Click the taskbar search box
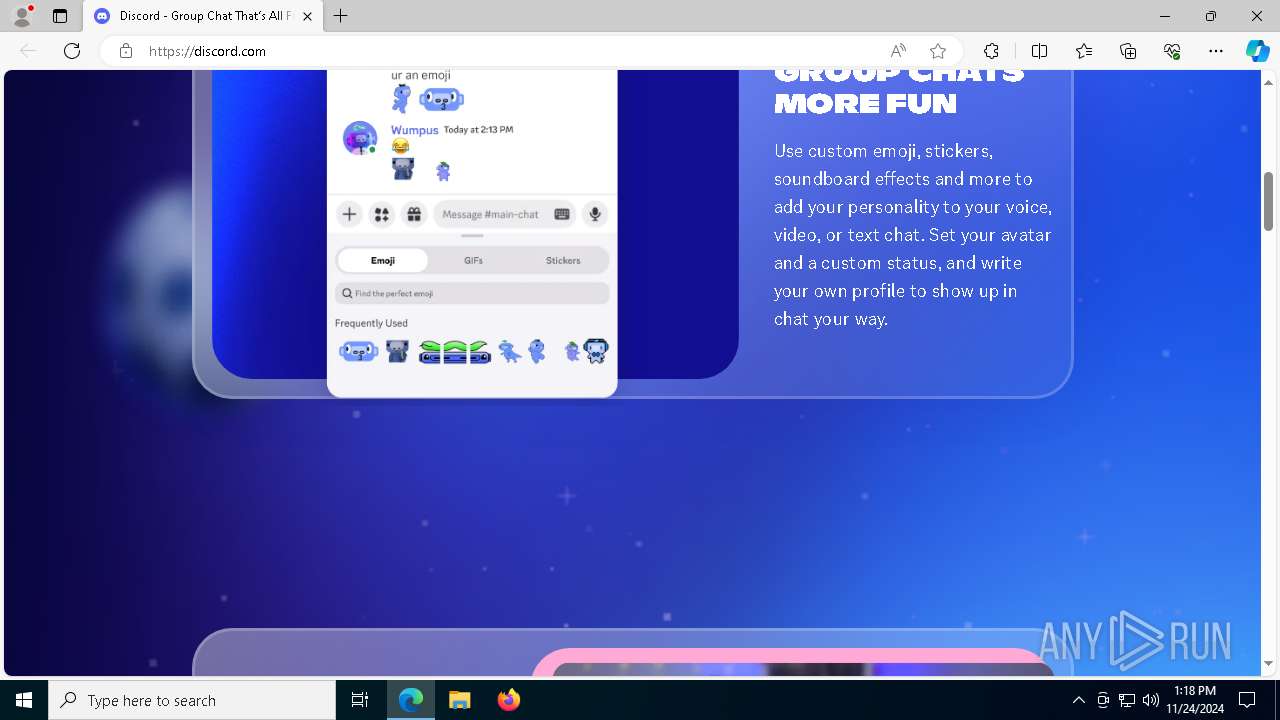 click(192, 700)
